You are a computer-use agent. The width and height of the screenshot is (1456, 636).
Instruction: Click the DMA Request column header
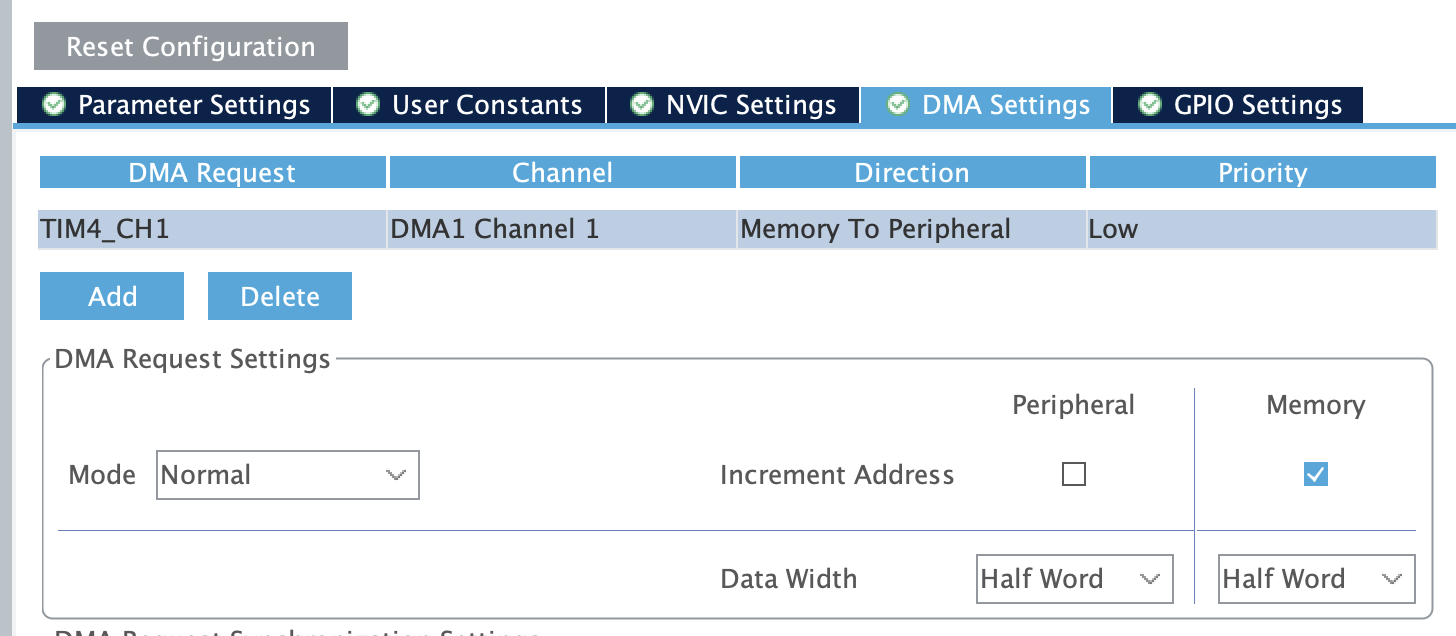click(212, 171)
